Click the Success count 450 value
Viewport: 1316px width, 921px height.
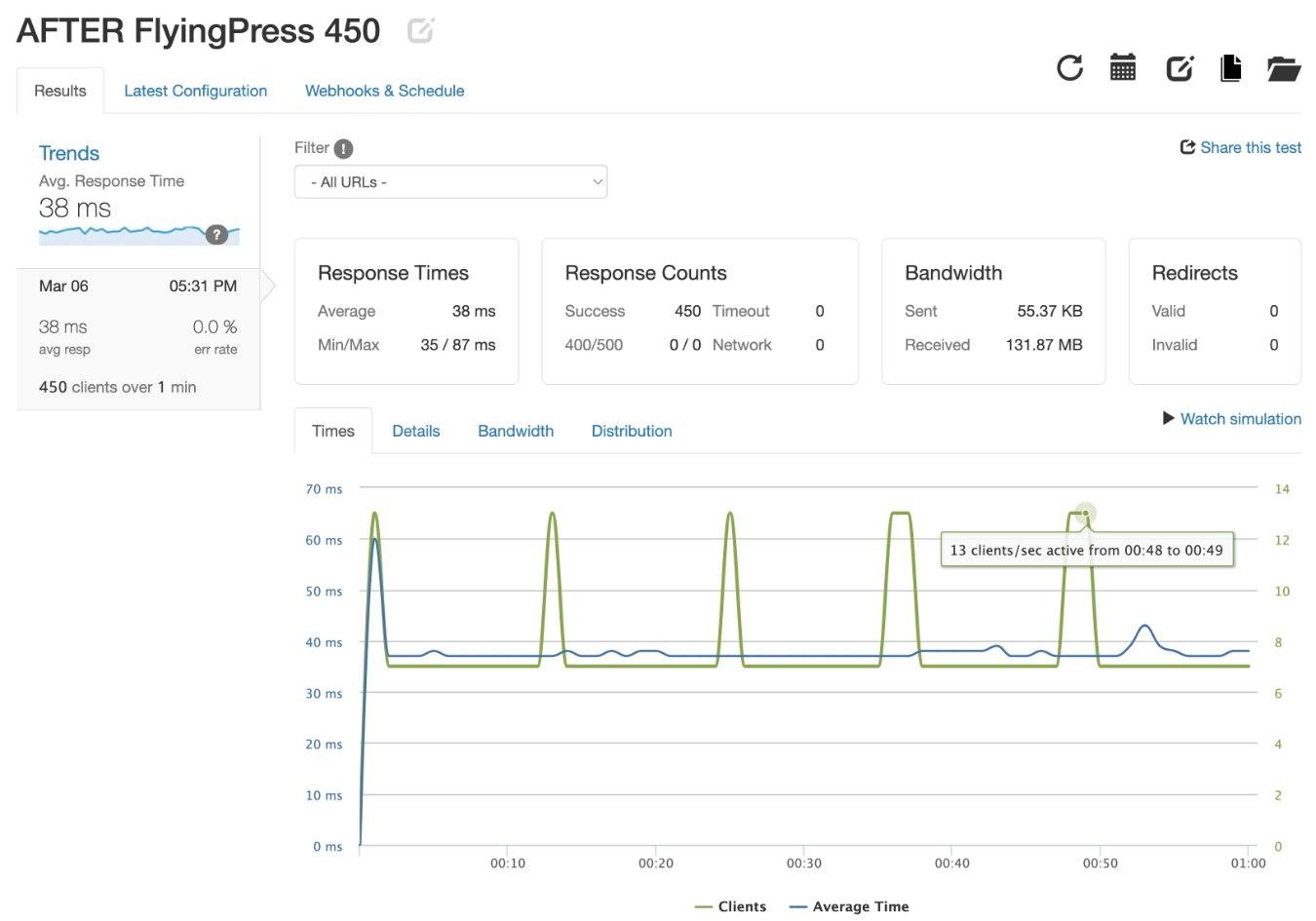coord(688,311)
